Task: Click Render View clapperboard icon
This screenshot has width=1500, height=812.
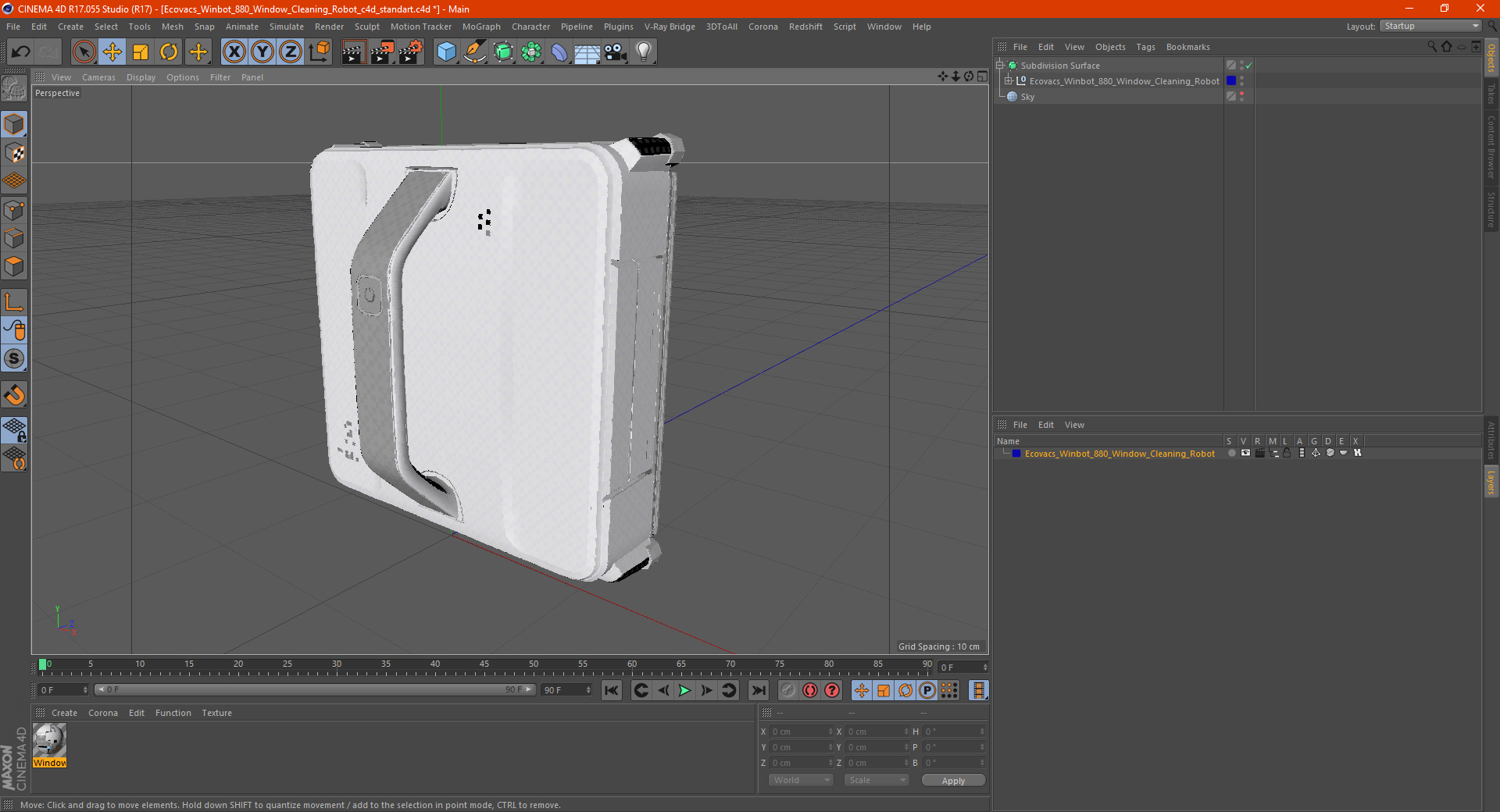Action: coord(353,52)
